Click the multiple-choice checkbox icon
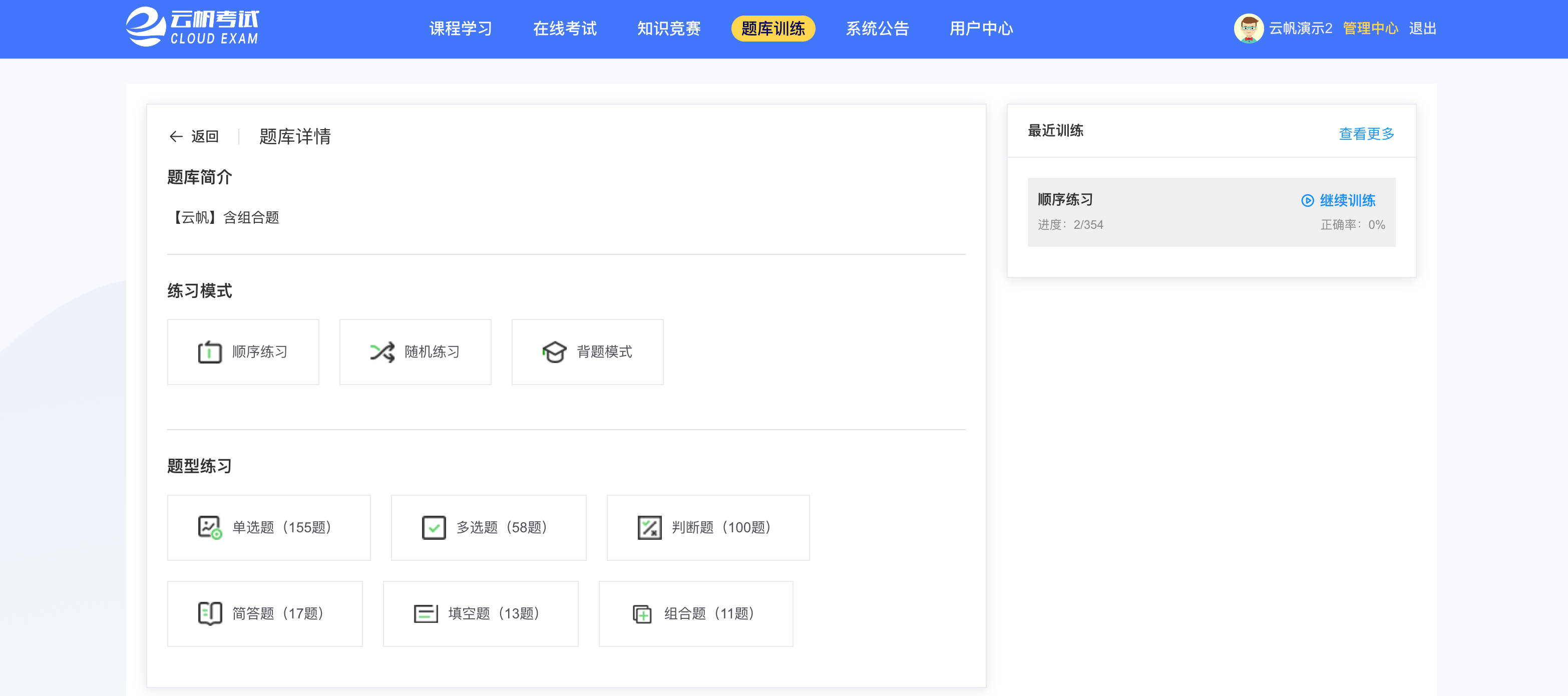This screenshot has height=696, width=1568. (x=434, y=527)
